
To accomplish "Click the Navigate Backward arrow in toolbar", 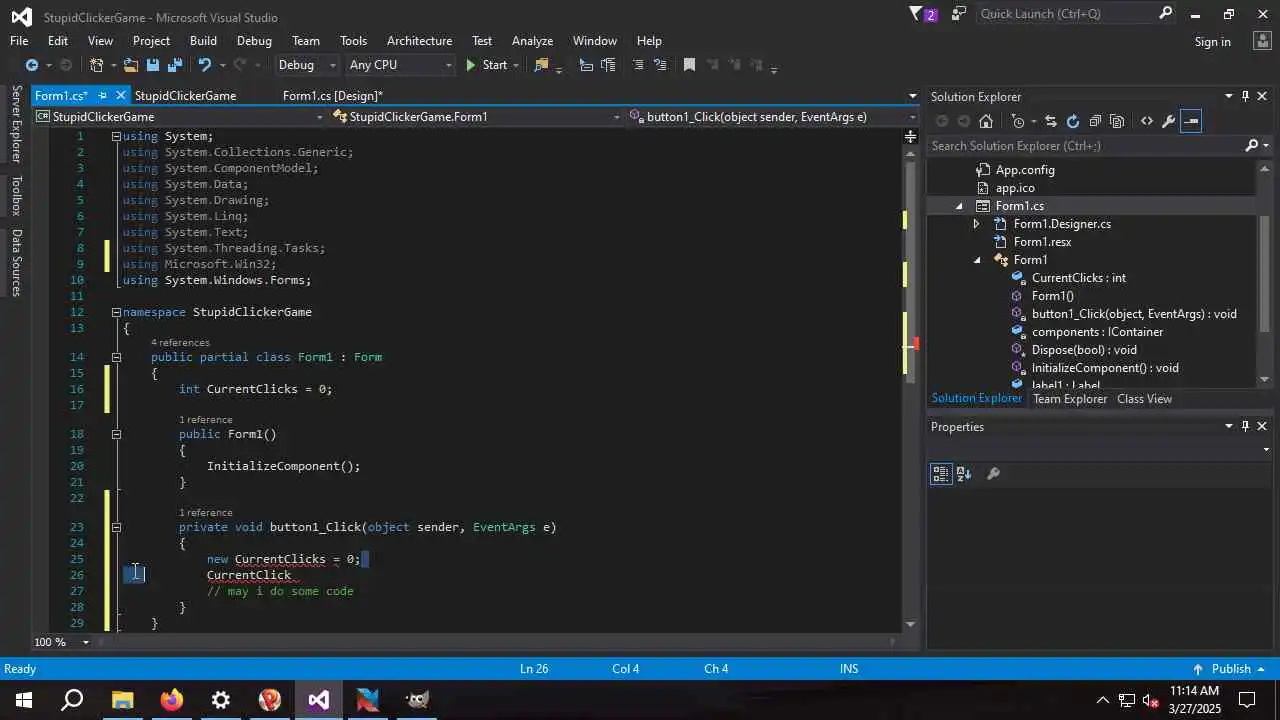I will pos(31,65).
